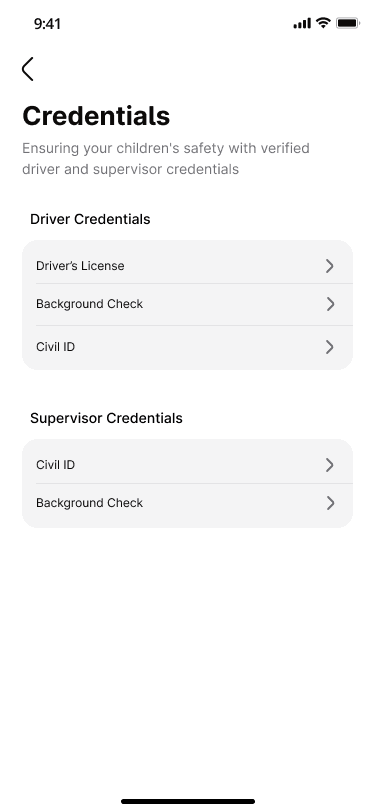Tap the 9:41 clock in status bar
The width and height of the screenshot is (375, 812).
click(47, 24)
